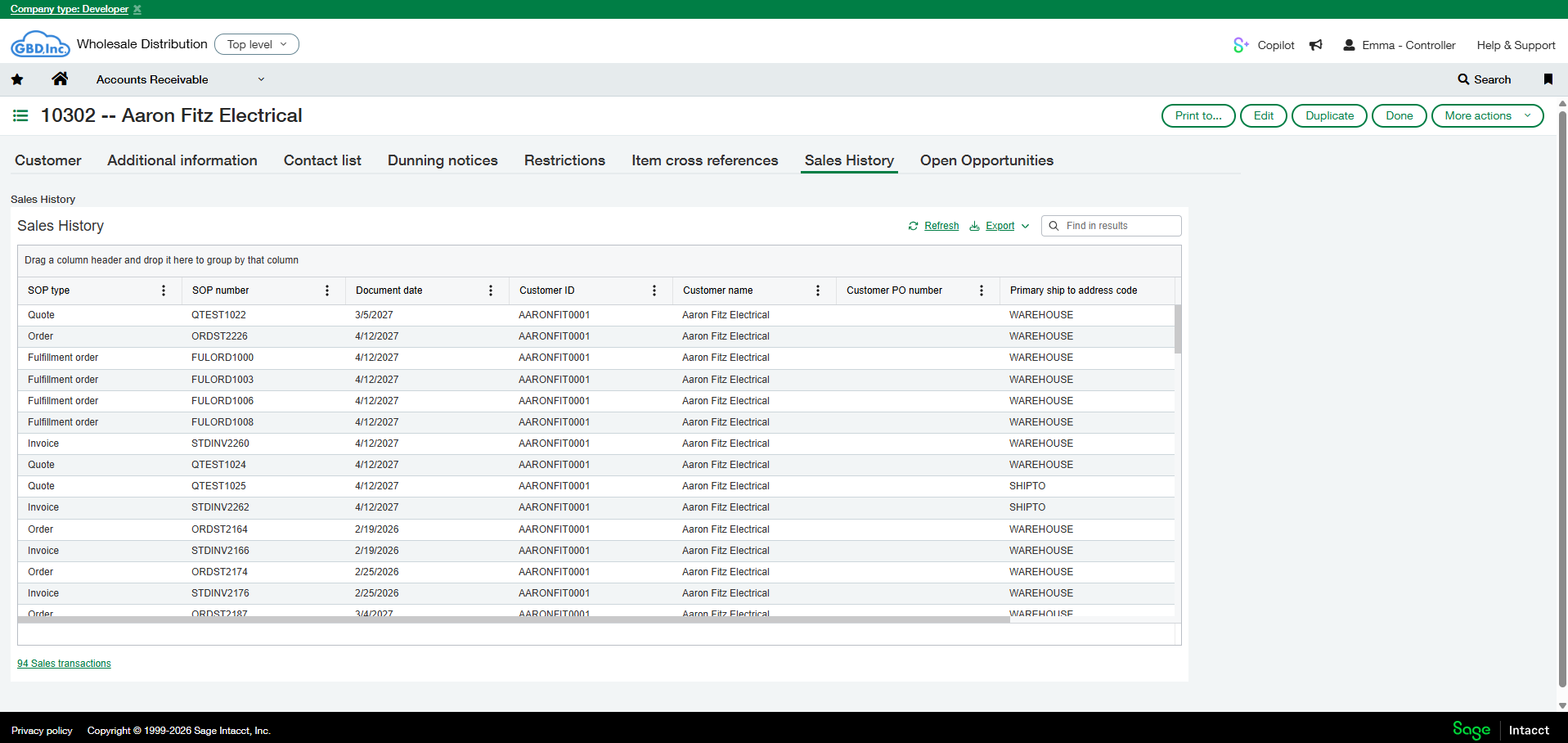Click the grid's horizontal scrollbar
Screen dimensions: 1568x743
(x=513, y=619)
